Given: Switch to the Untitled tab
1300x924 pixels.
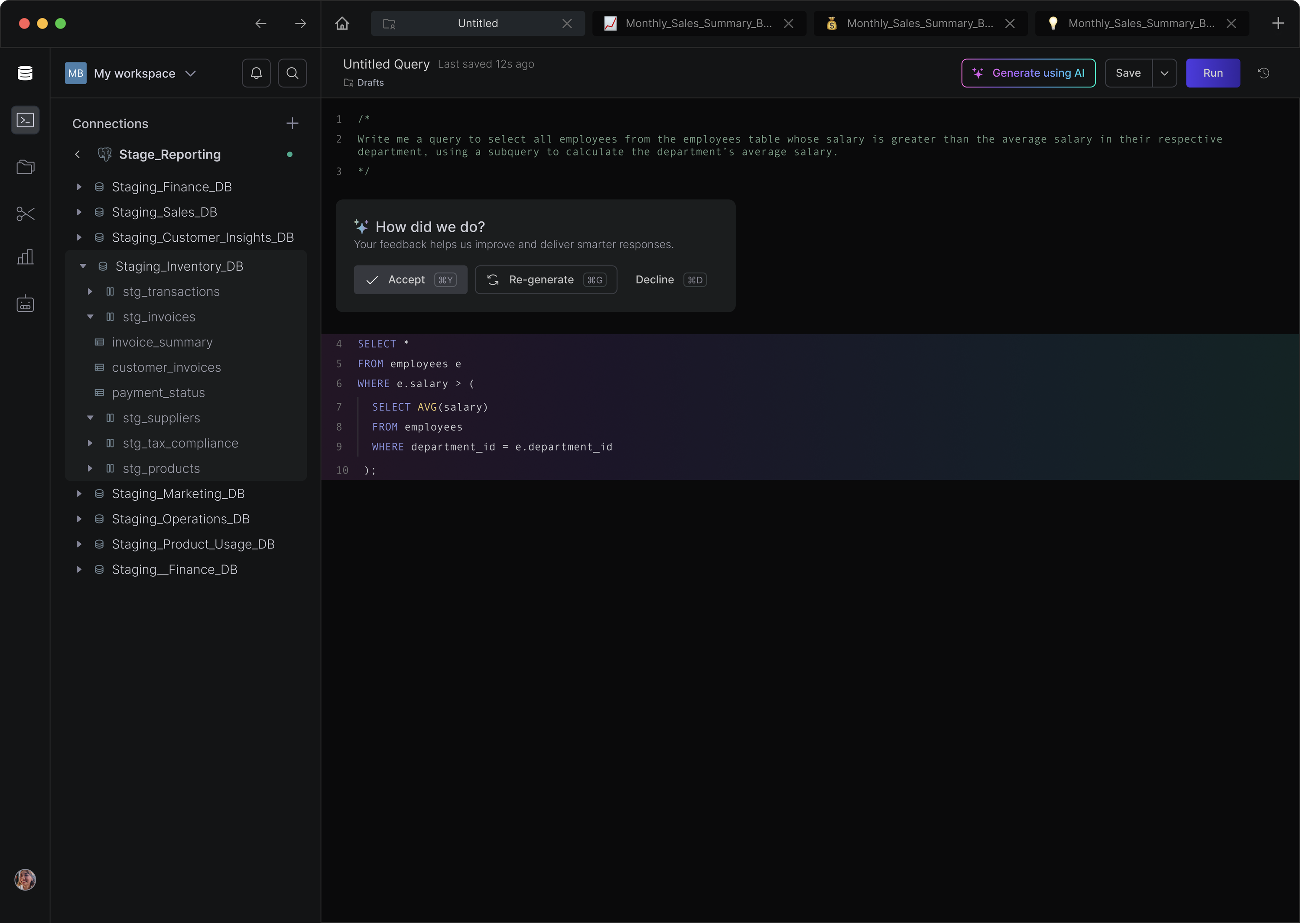Looking at the screenshot, I should point(477,23).
